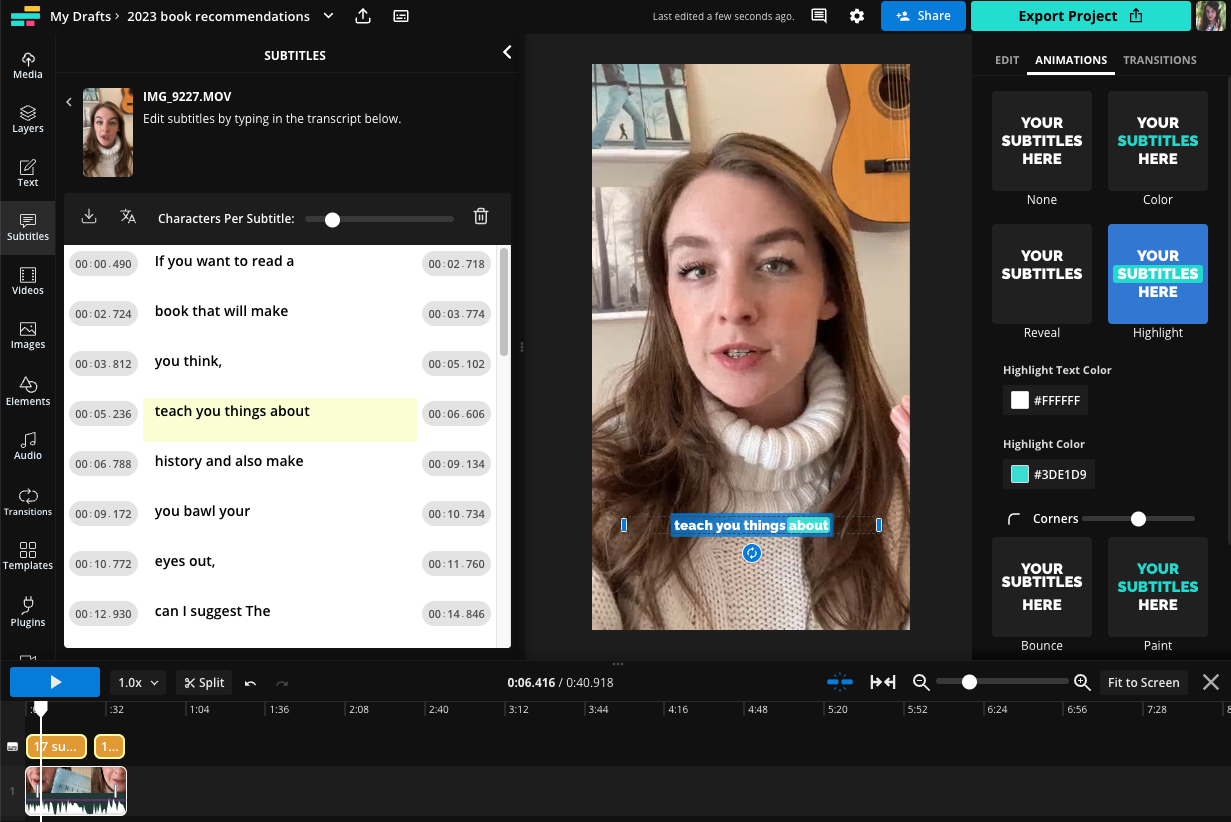Image resolution: width=1231 pixels, height=822 pixels.
Task: Select the Bounce subtitle animation style
Action: (1041, 587)
